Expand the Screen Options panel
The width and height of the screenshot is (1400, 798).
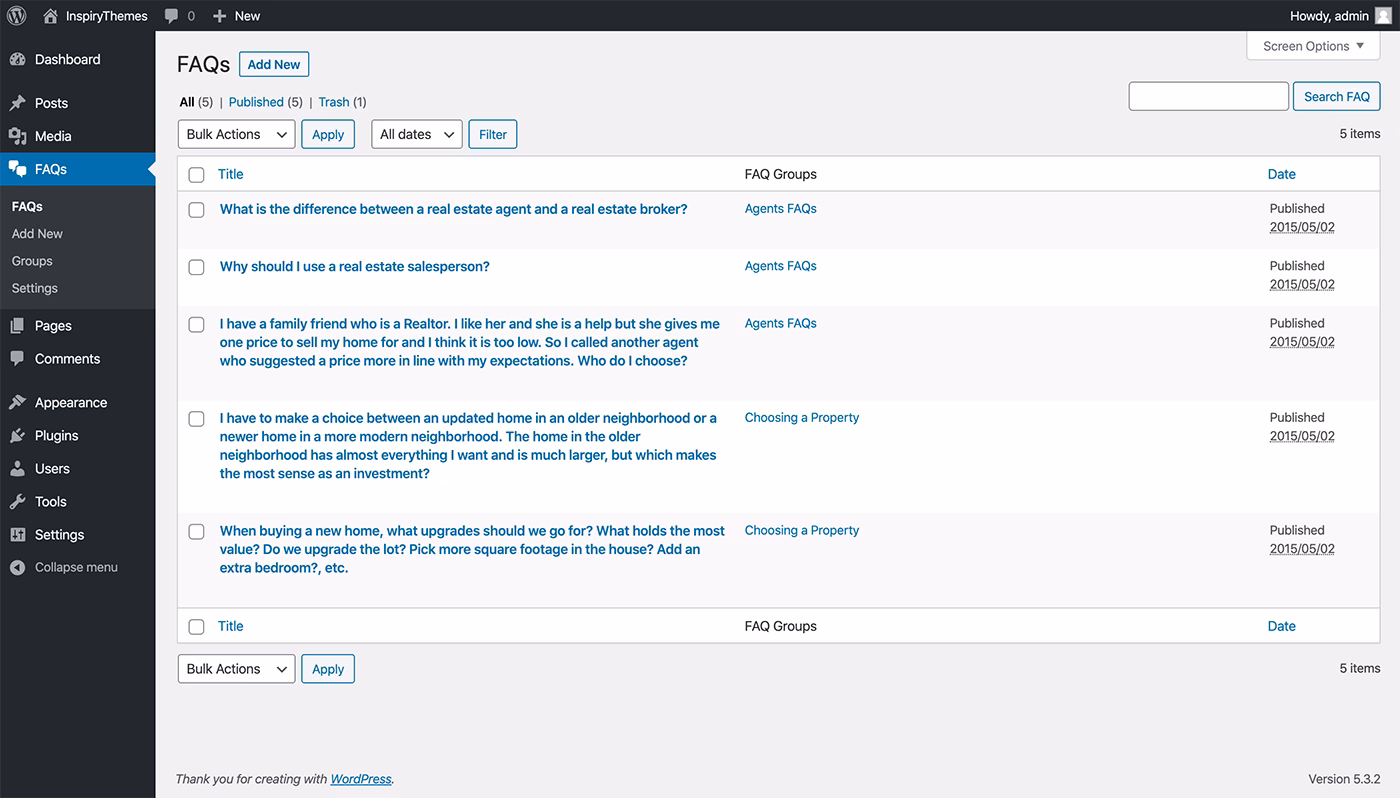1313,46
